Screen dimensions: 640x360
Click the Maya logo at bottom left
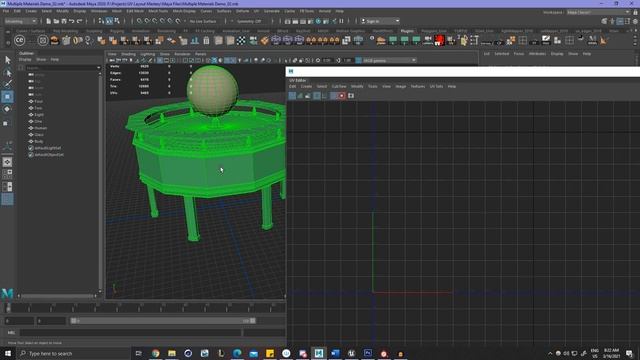tap(7, 293)
